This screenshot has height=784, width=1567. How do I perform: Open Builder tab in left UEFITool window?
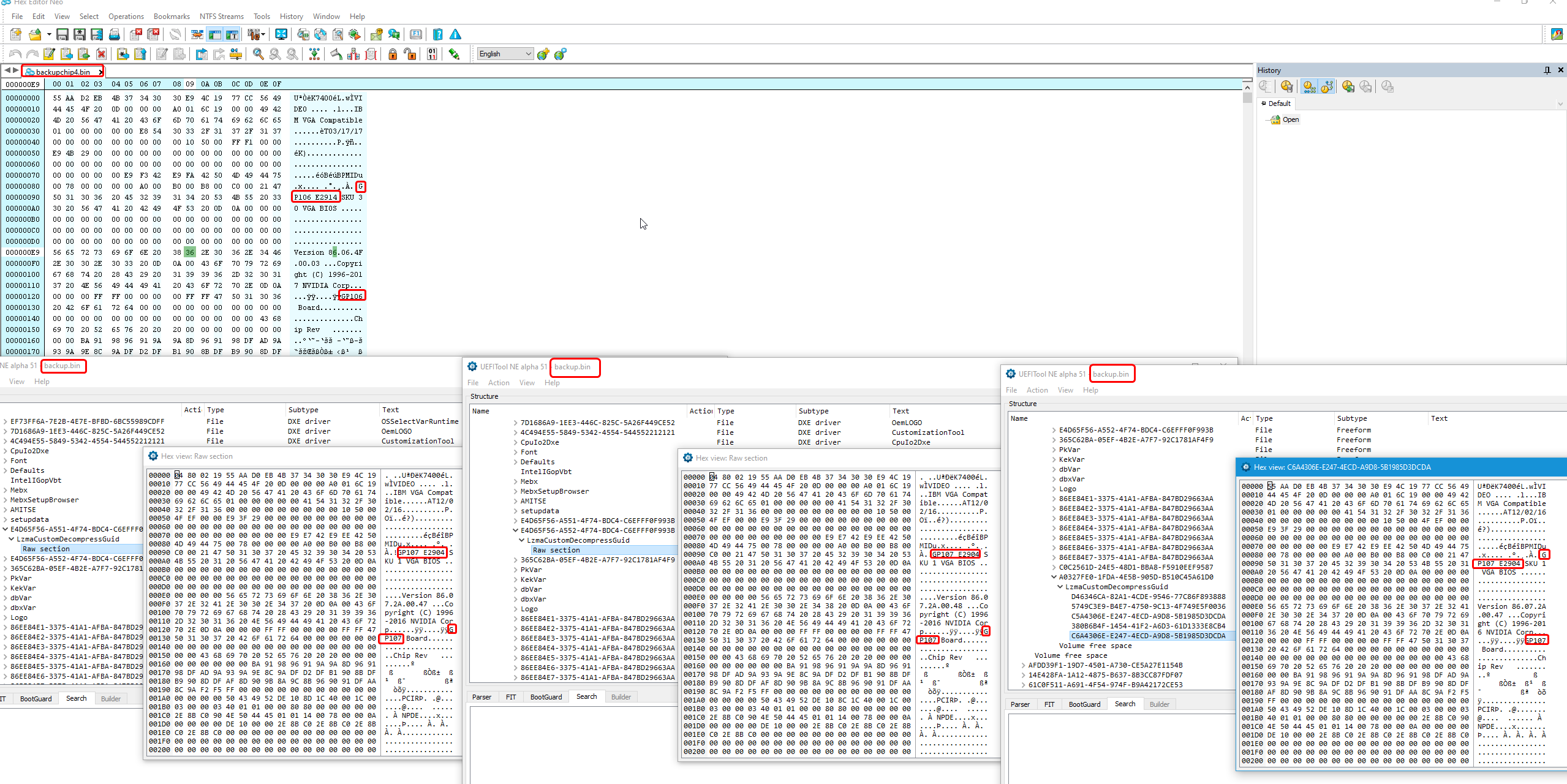click(111, 699)
